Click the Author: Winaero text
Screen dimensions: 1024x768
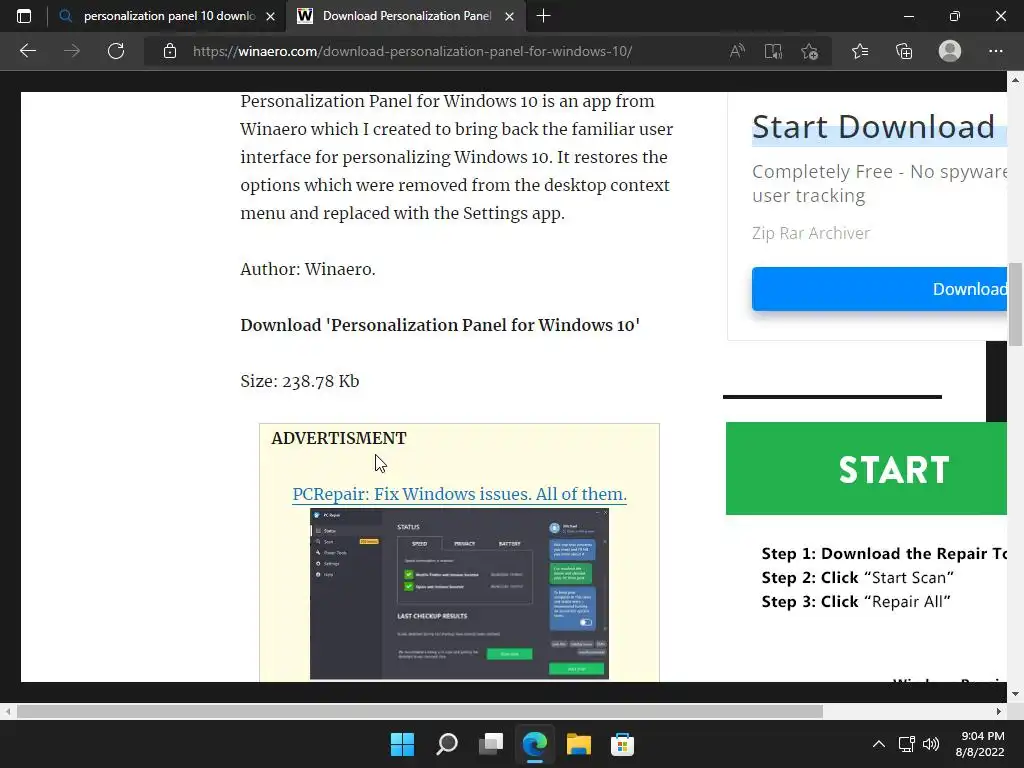tap(308, 269)
